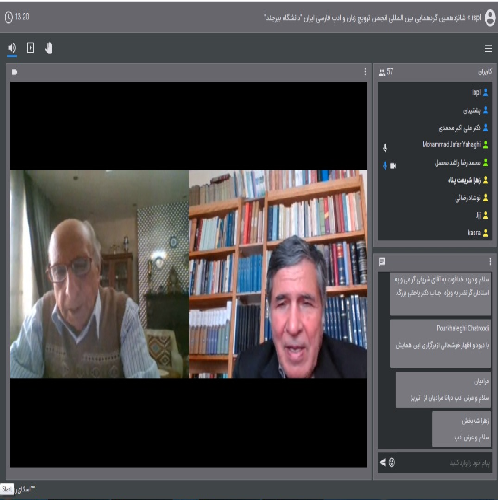Raise hand using the hand icon
Viewport: 499px width, 501px height.
(49, 48)
